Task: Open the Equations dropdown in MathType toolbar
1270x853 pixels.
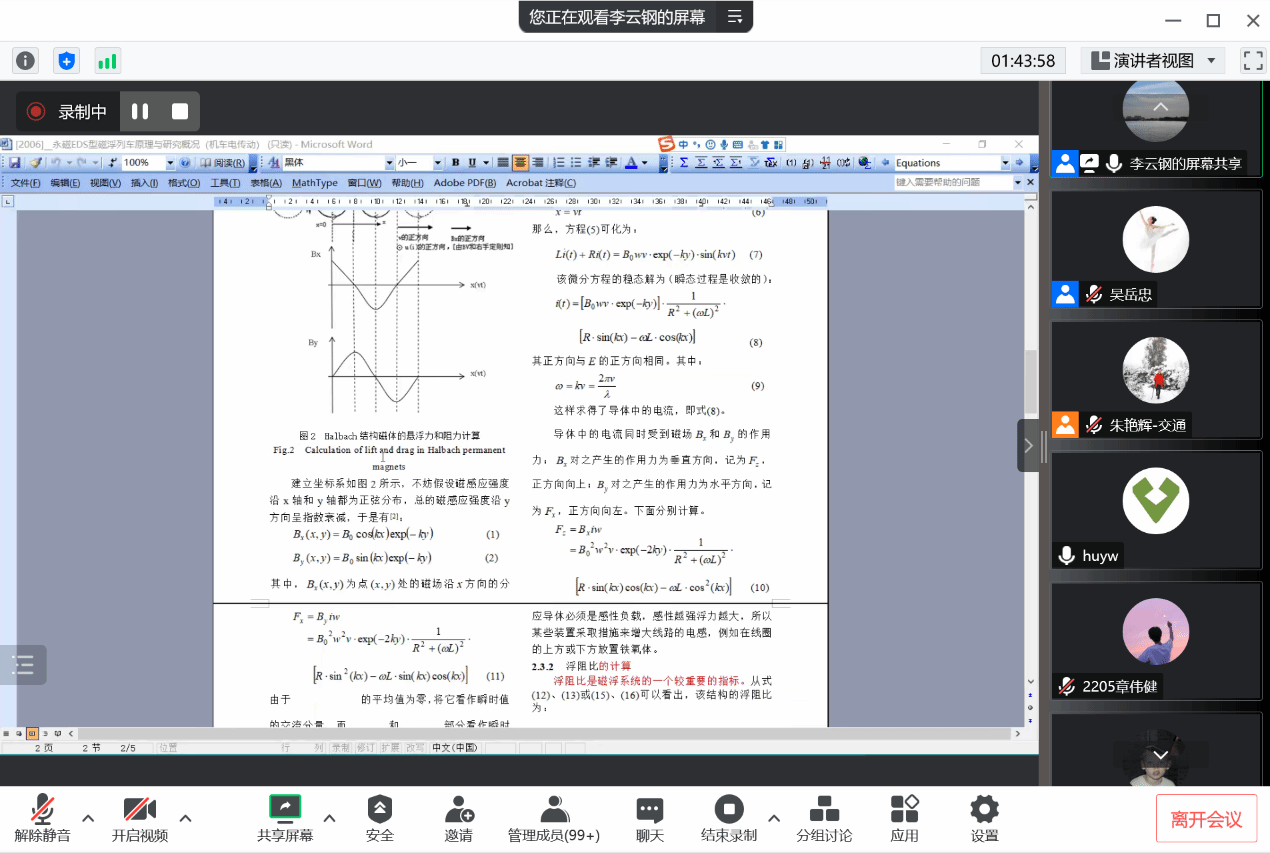Action: click(x=1006, y=162)
